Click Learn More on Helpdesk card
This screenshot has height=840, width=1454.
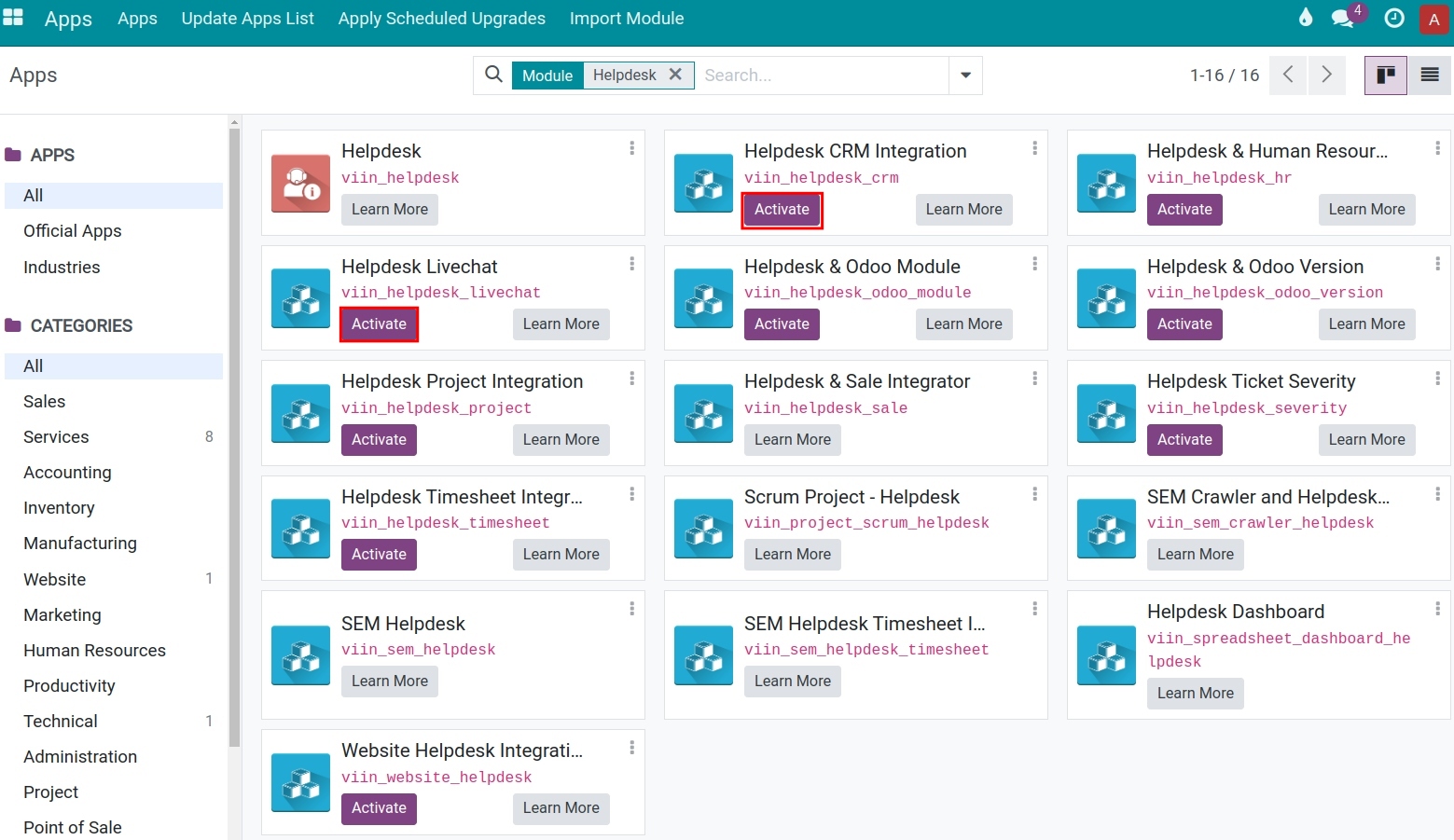pyautogui.click(x=390, y=210)
